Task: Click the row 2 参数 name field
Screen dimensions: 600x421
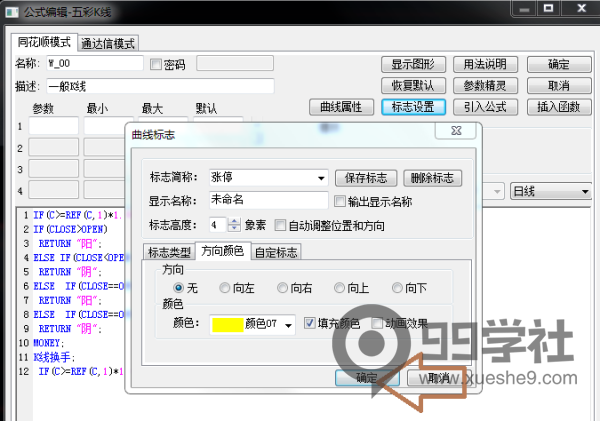Action: click(x=54, y=147)
